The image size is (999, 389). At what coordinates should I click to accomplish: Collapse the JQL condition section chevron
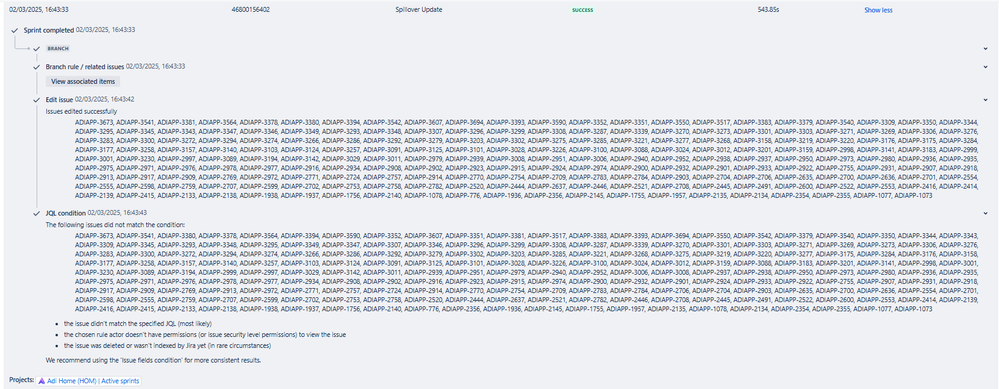coord(985,213)
